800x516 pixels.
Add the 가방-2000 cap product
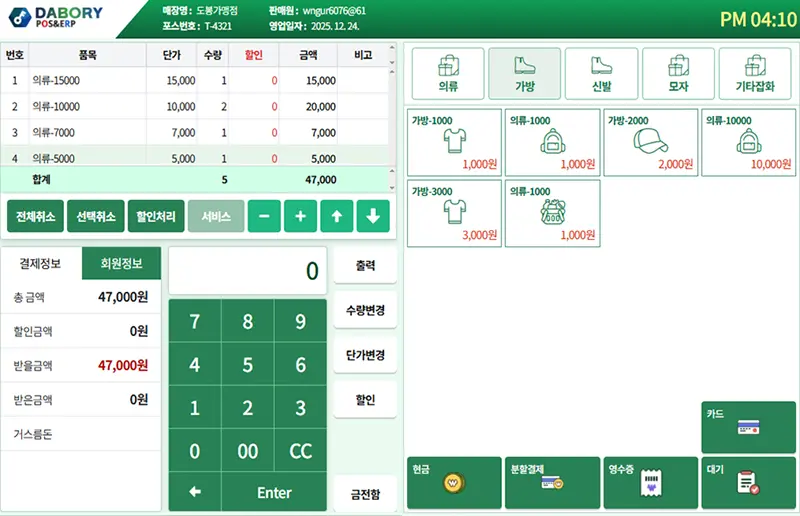coord(650,142)
